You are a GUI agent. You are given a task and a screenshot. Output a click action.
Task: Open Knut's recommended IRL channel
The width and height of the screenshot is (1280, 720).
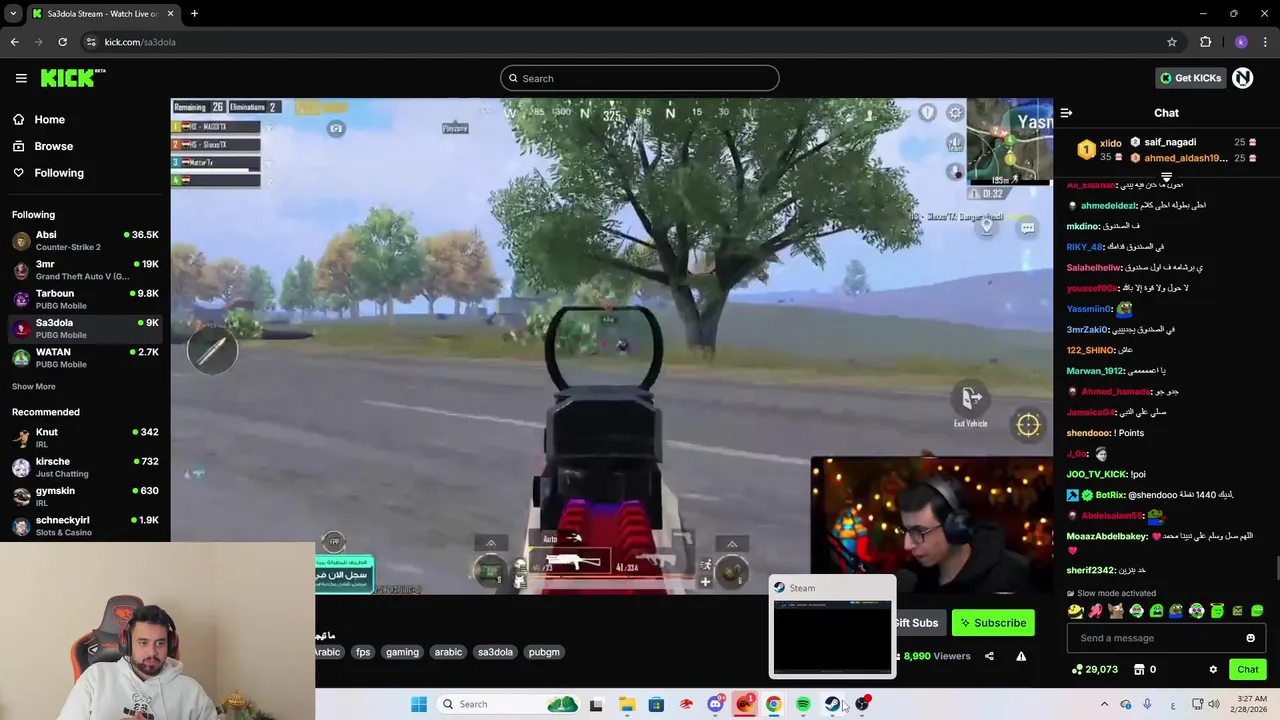pyautogui.click(x=85, y=438)
